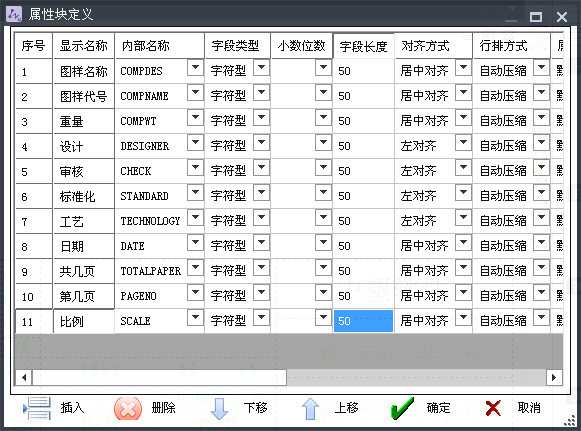This screenshot has height=431, width=581.
Task: Expand the field type dropdown for row 3
Action: pos(261,118)
